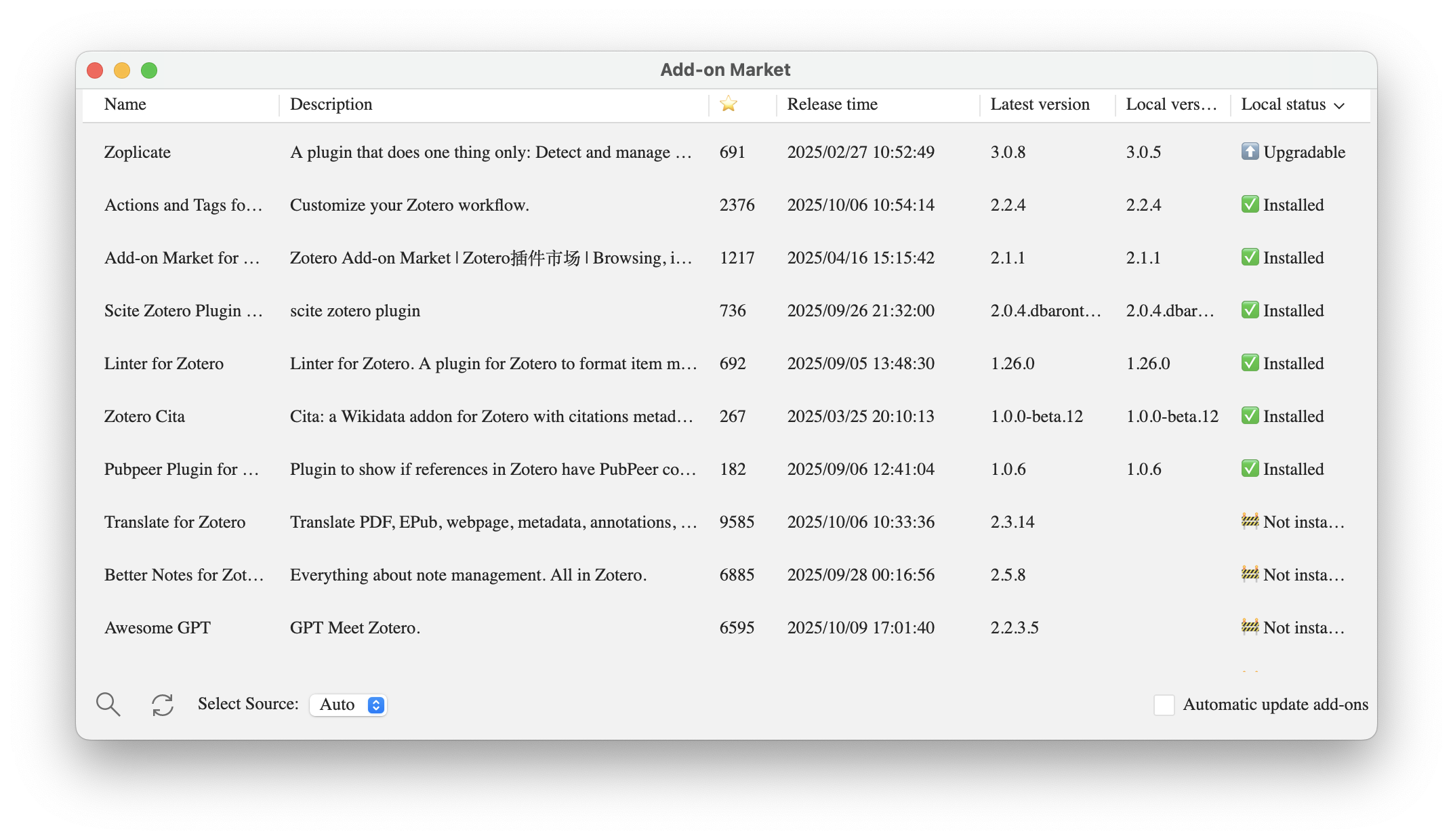The width and height of the screenshot is (1453, 840).
Task: Click the Description column header
Action: (x=331, y=104)
